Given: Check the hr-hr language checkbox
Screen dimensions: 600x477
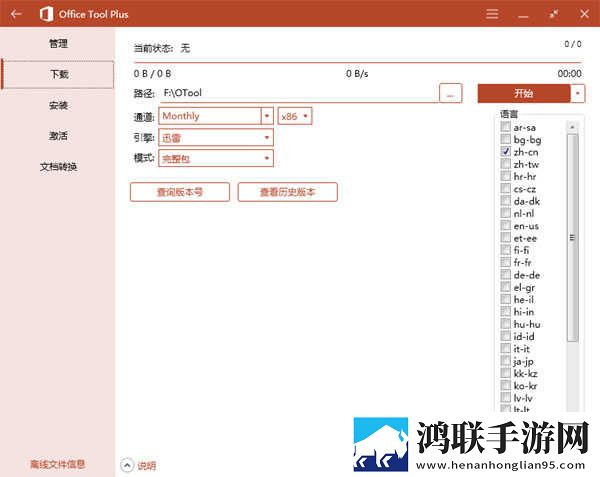Looking at the screenshot, I should (x=505, y=176).
